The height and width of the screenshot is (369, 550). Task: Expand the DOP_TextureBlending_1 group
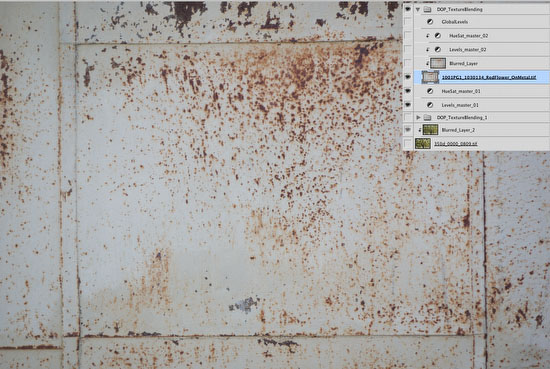[x=418, y=118]
